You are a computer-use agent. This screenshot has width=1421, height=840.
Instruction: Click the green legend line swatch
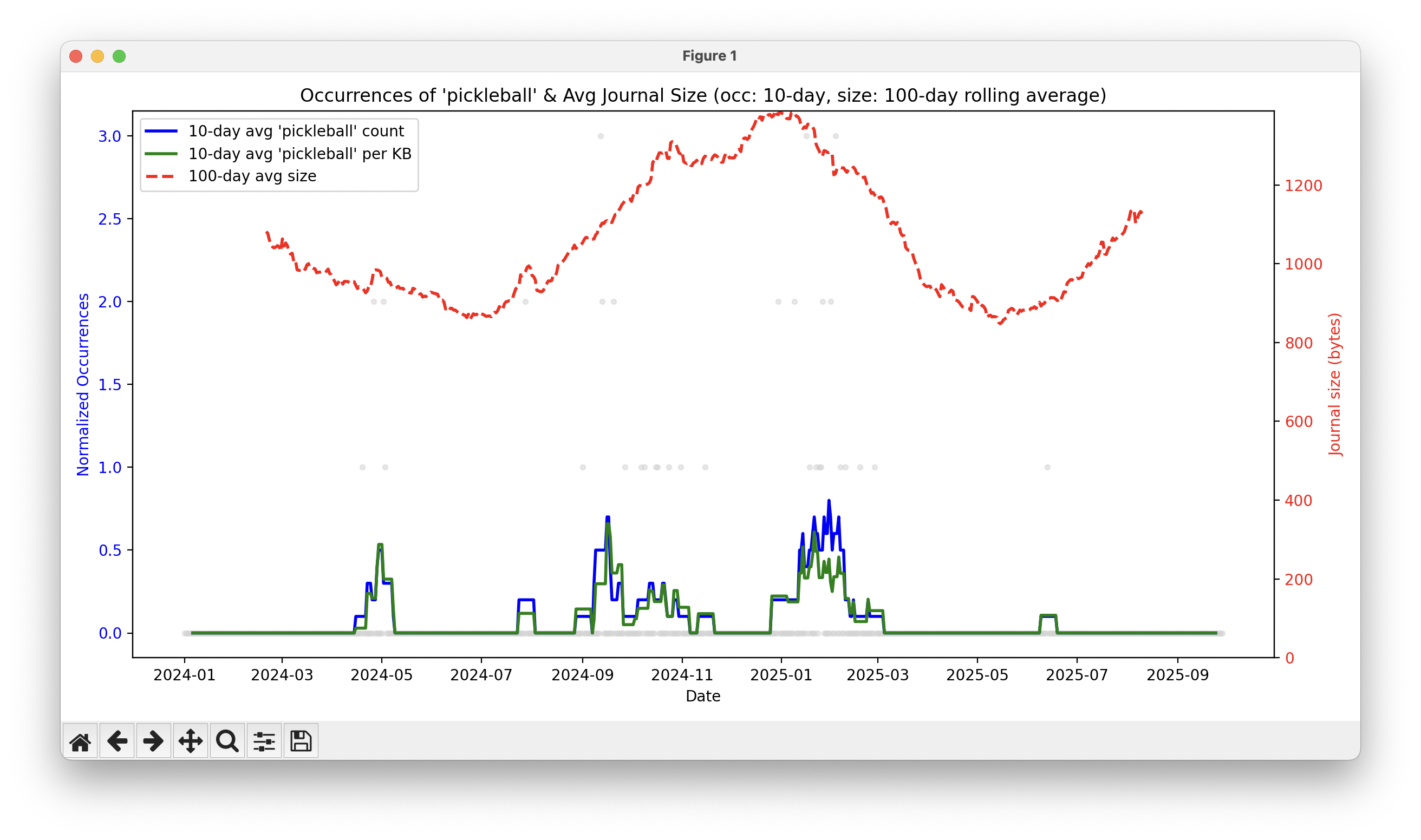tap(161, 154)
